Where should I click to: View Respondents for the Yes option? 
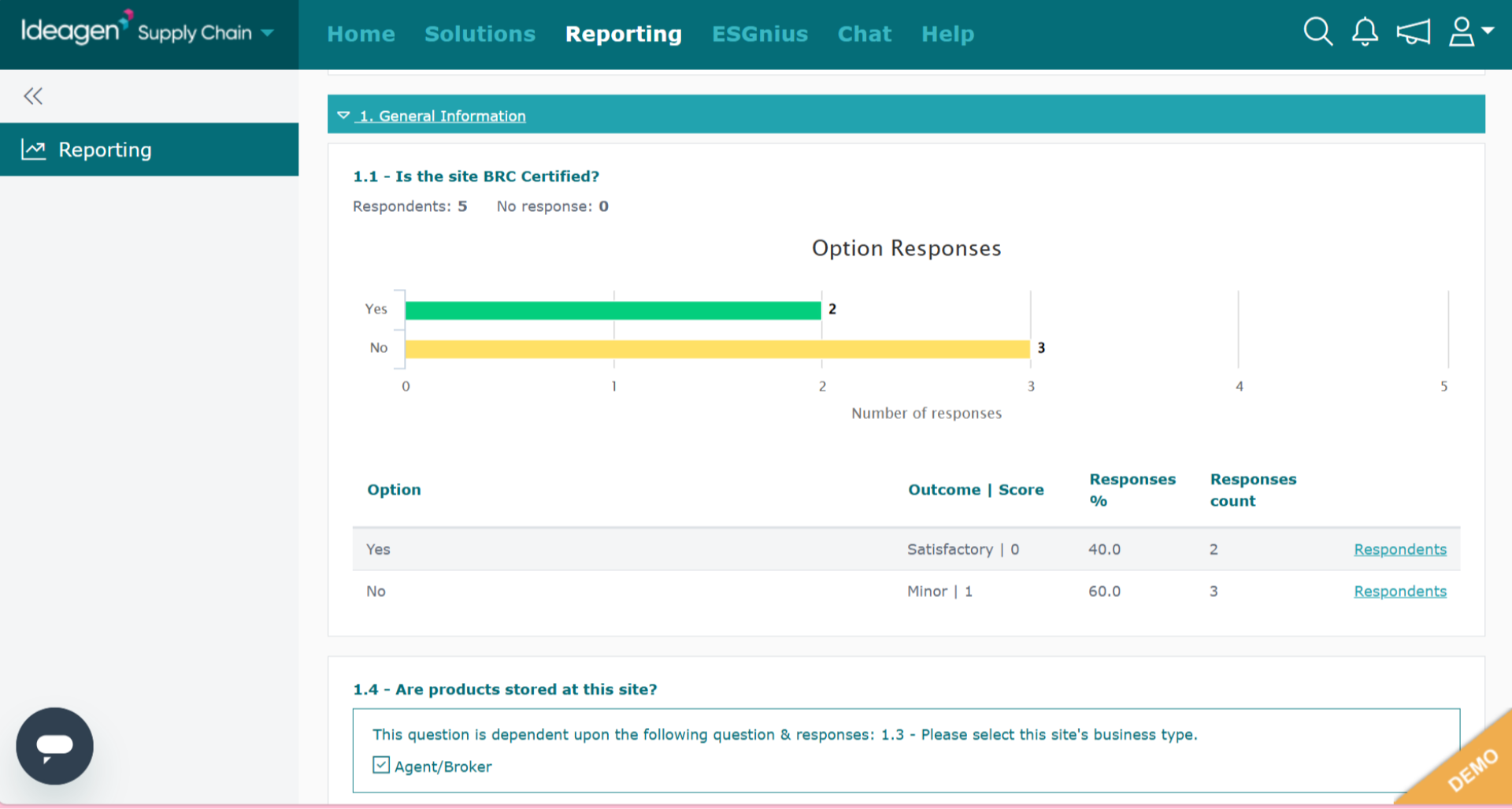point(1400,549)
